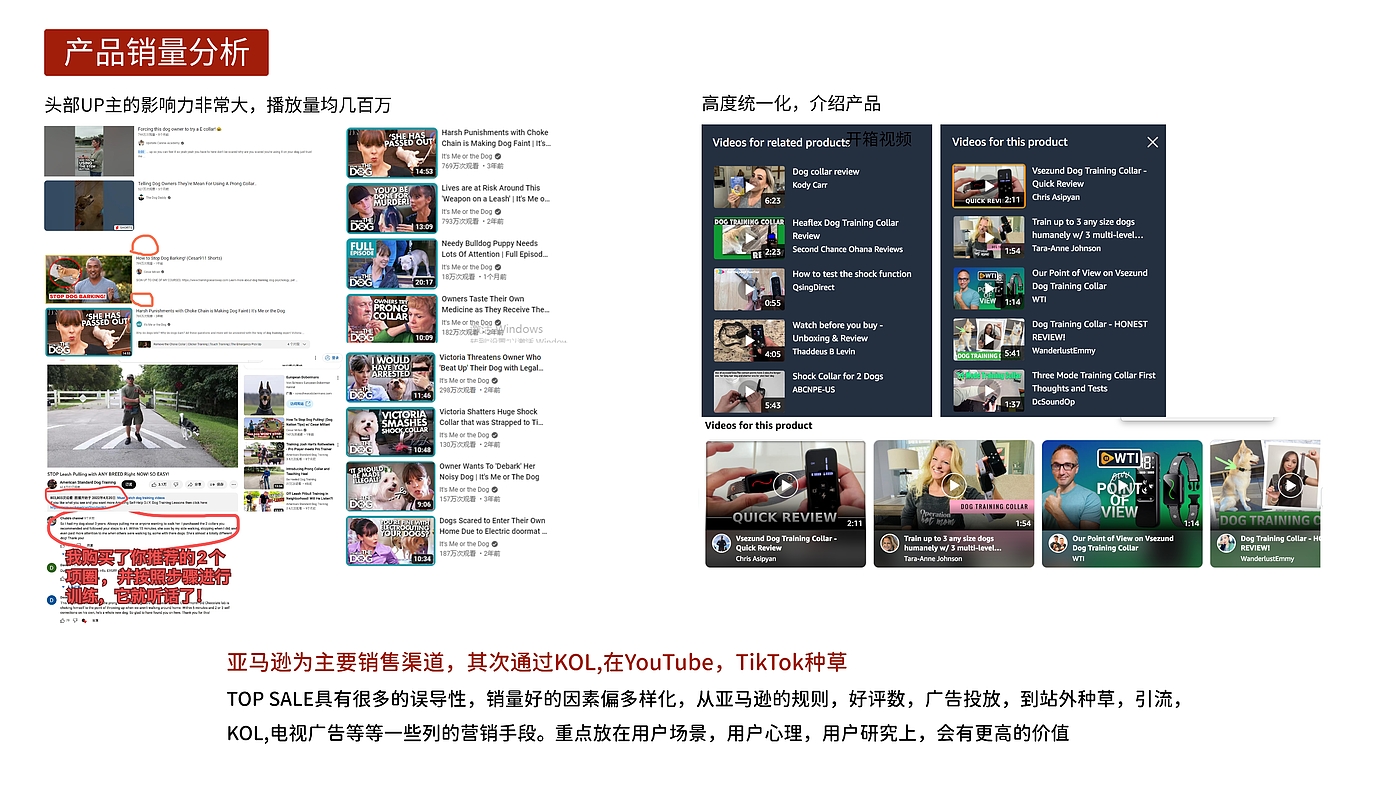
Task: Select the 'Kody Carr' creator name
Action: pyautogui.click(x=810, y=185)
